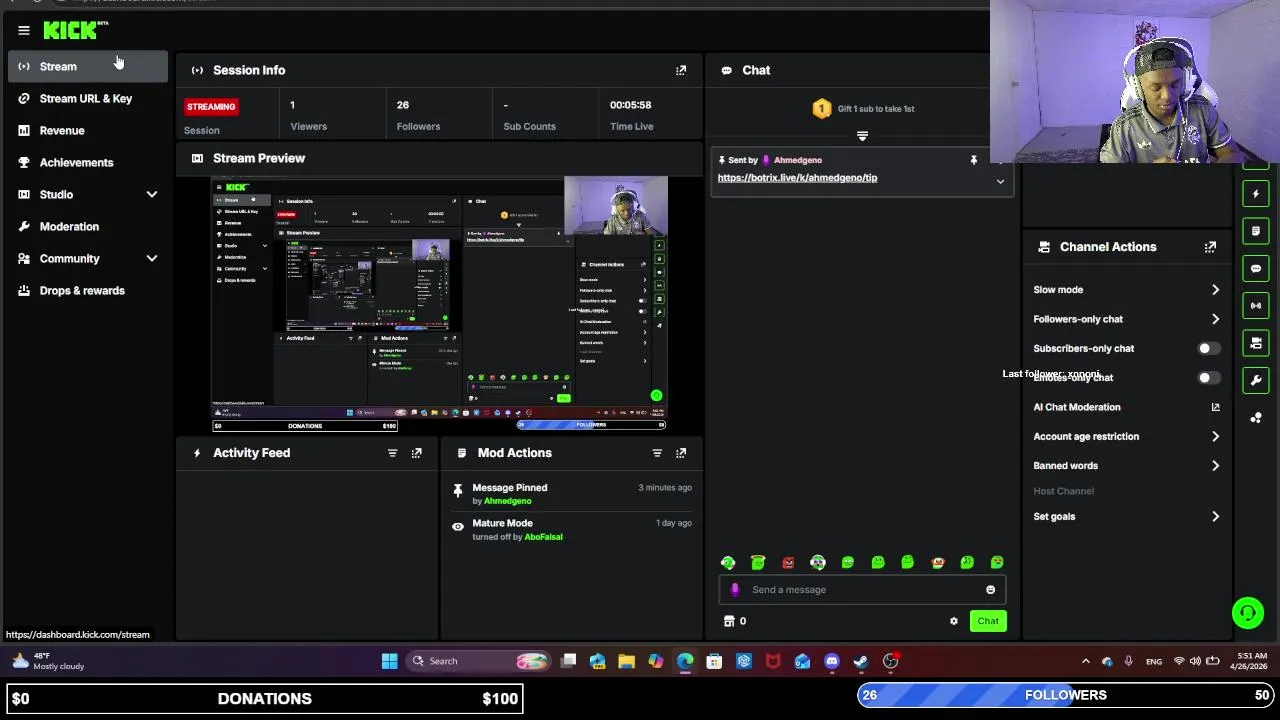Image resolution: width=1280 pixels, height=720 pixels.
Task: Toggle Subscribers-only chat switch
Action: [x=1208, y=349]
